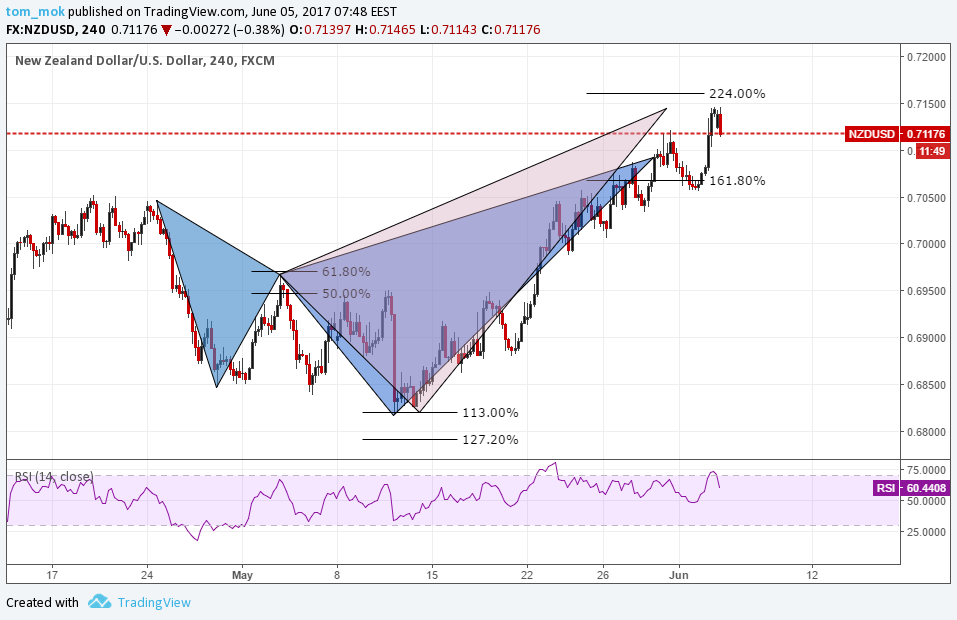The width and height of the screenshot is (957, 620).
Task: Click the date label 12 on the time axis
Action: 812,575
